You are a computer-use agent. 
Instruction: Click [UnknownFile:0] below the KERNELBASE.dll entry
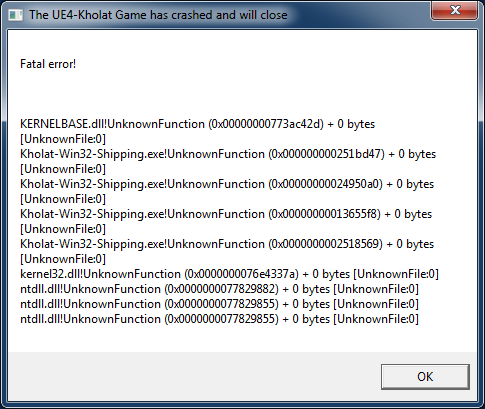click(63, 139)
